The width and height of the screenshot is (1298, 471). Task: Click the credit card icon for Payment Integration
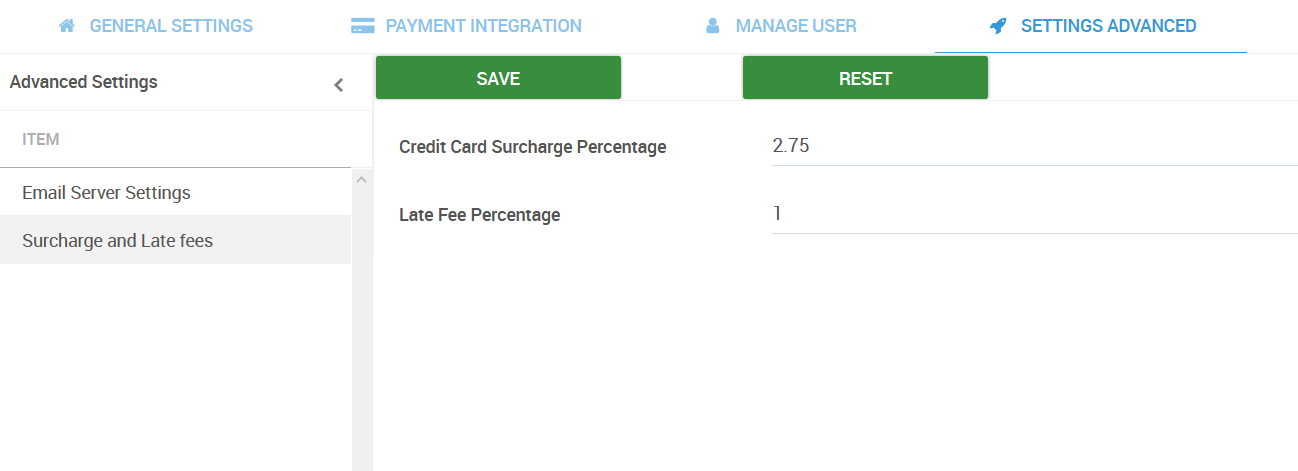pos(362,26)
